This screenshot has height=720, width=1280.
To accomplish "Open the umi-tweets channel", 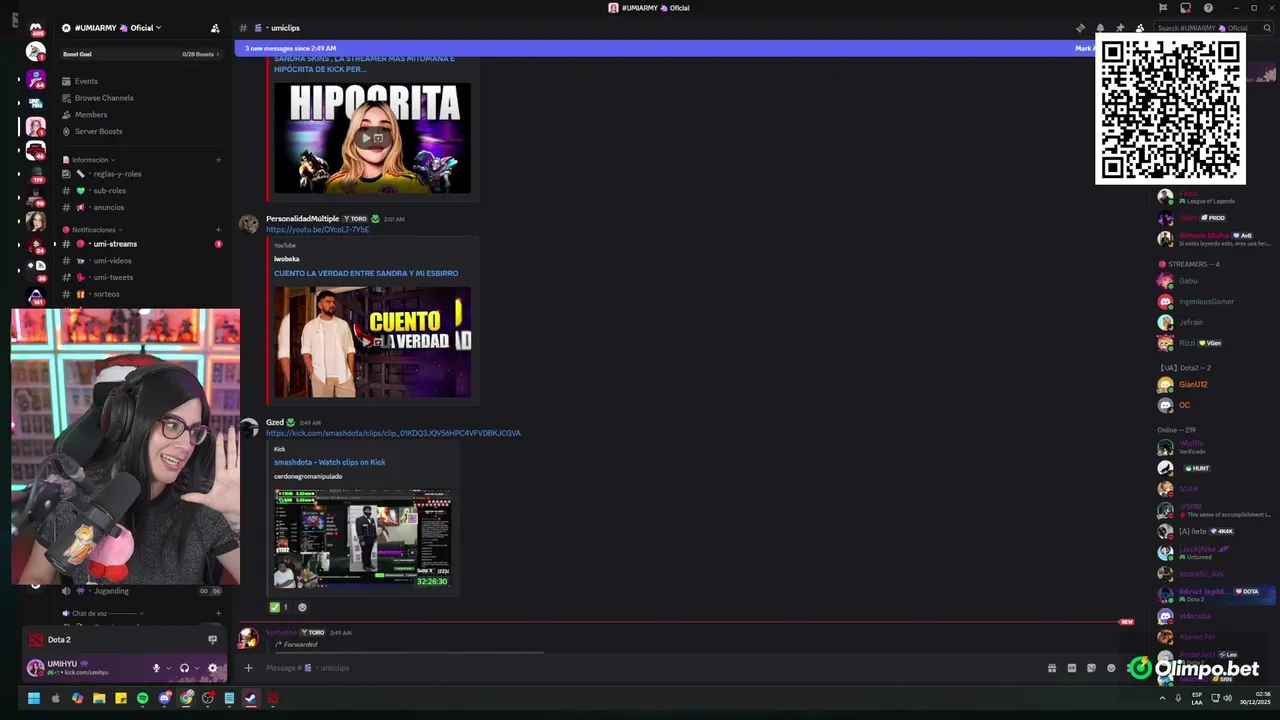I will coord(142,278).
